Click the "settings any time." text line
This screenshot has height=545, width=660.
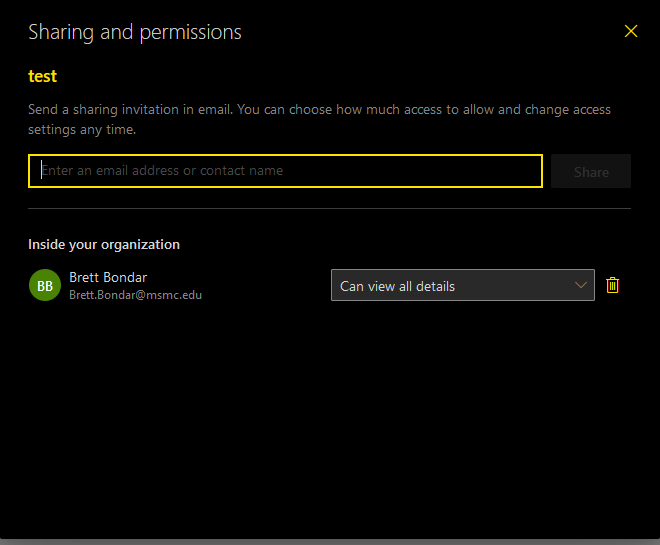tap(82, 130)
